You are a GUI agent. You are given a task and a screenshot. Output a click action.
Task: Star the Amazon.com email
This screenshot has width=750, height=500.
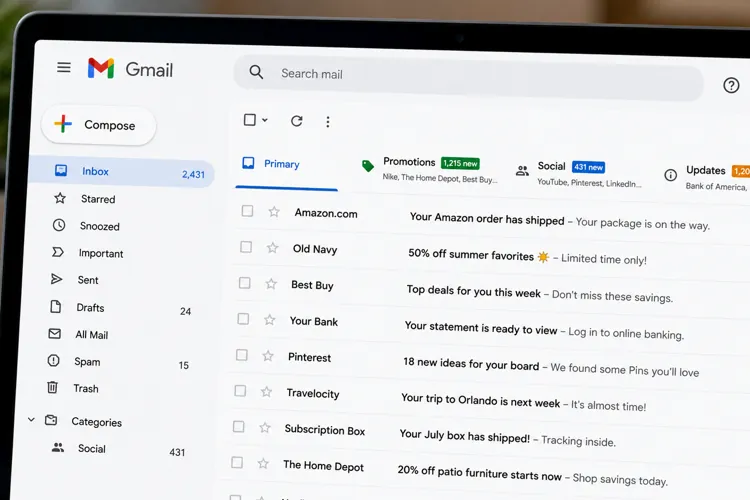pyautogui.click(x=274, y=211)
